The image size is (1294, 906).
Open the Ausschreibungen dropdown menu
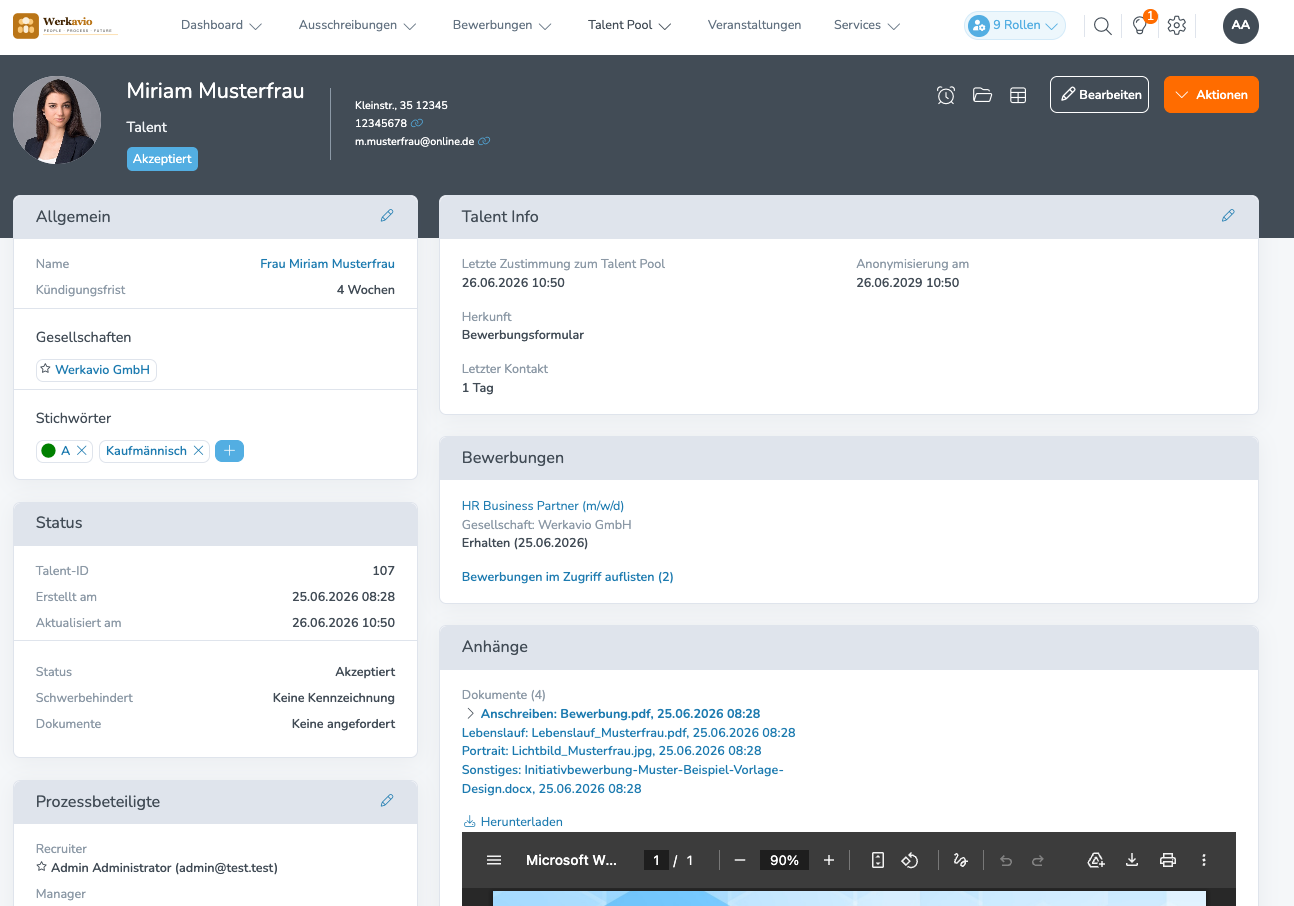point(357,26)
